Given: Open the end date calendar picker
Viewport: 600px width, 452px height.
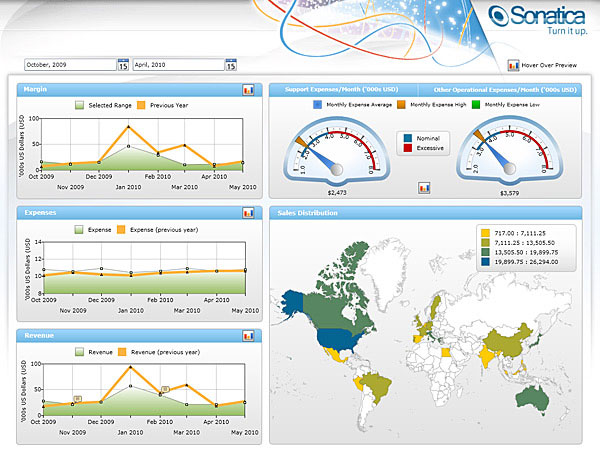Looking at the screenshot, I should coord(231,66).
